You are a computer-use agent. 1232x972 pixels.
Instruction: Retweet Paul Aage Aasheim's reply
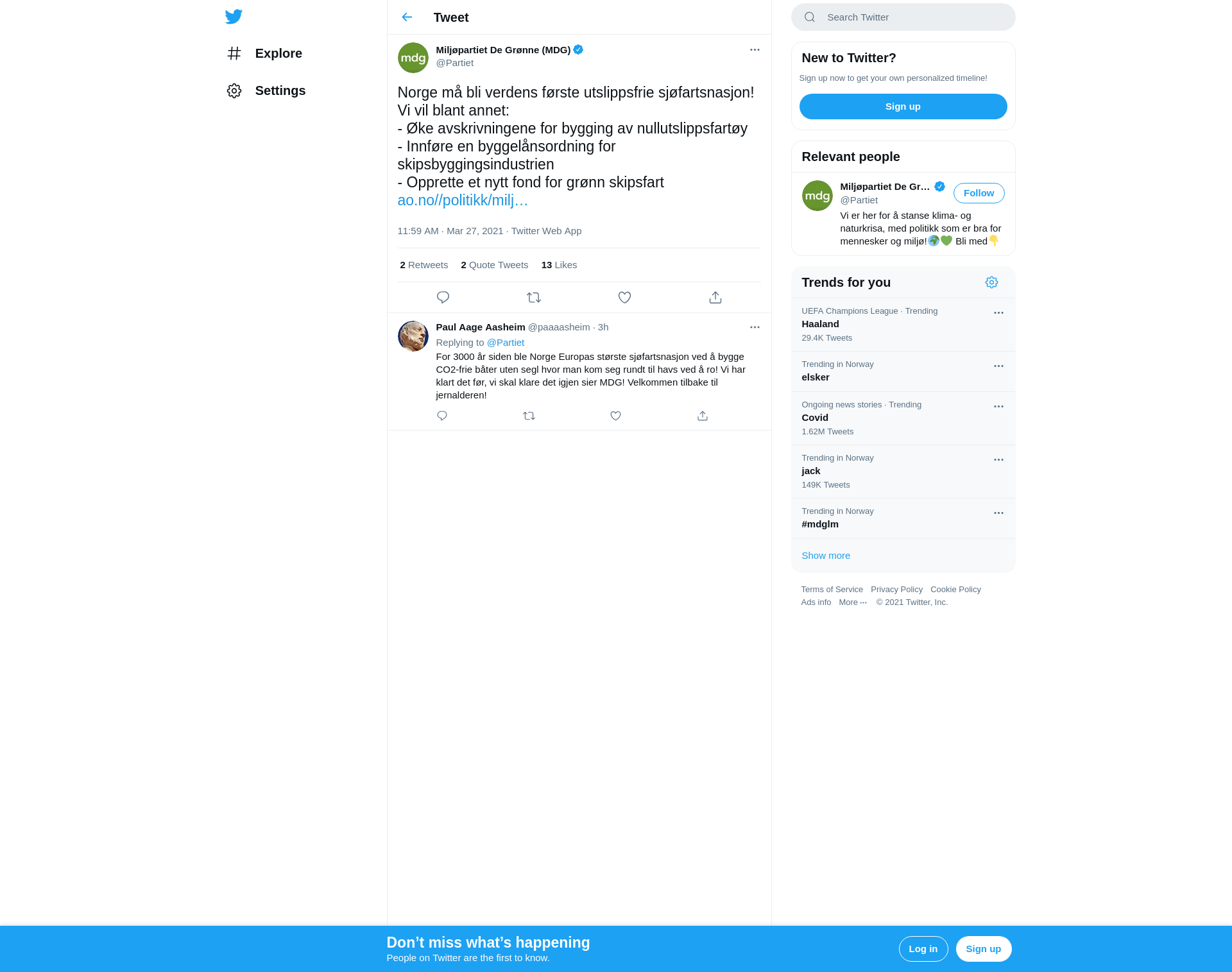[x=529, y=416]
